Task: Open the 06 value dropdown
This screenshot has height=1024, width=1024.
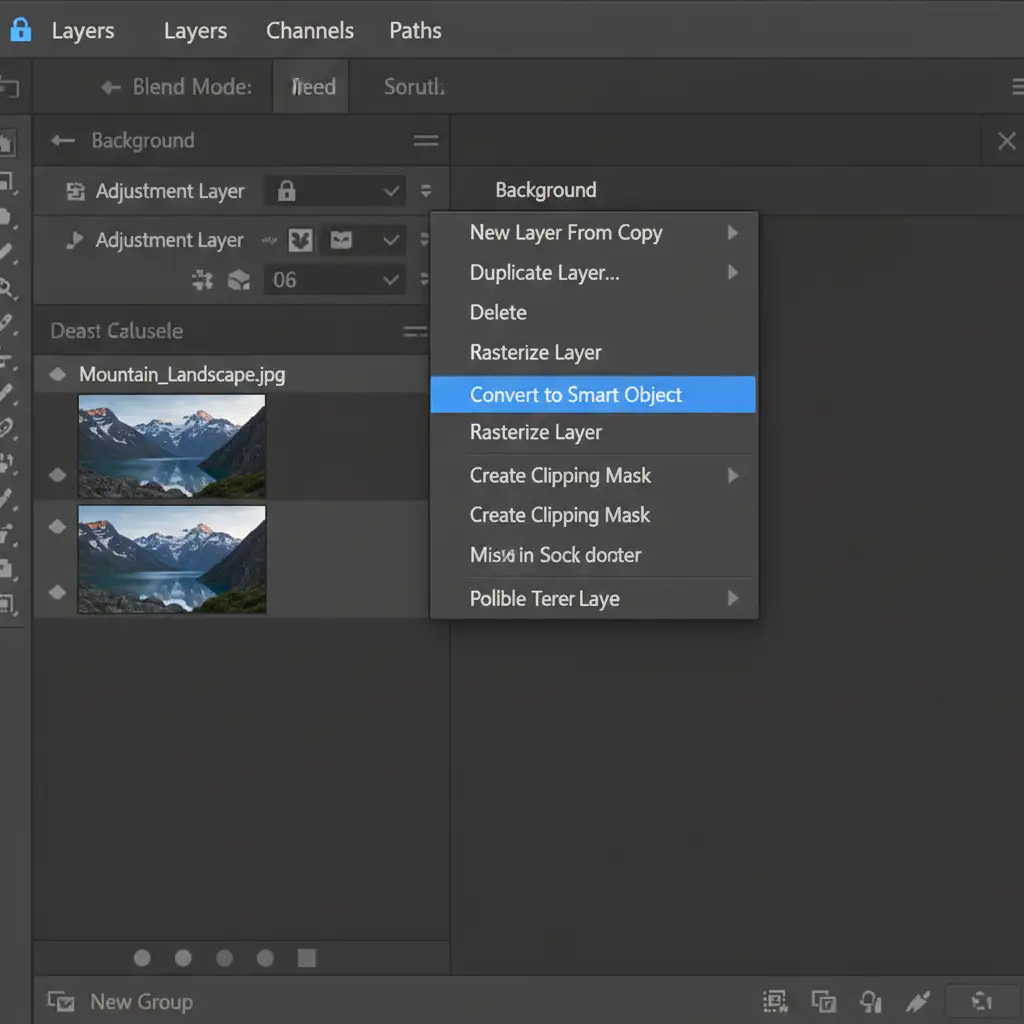Action: pos(391,281)
